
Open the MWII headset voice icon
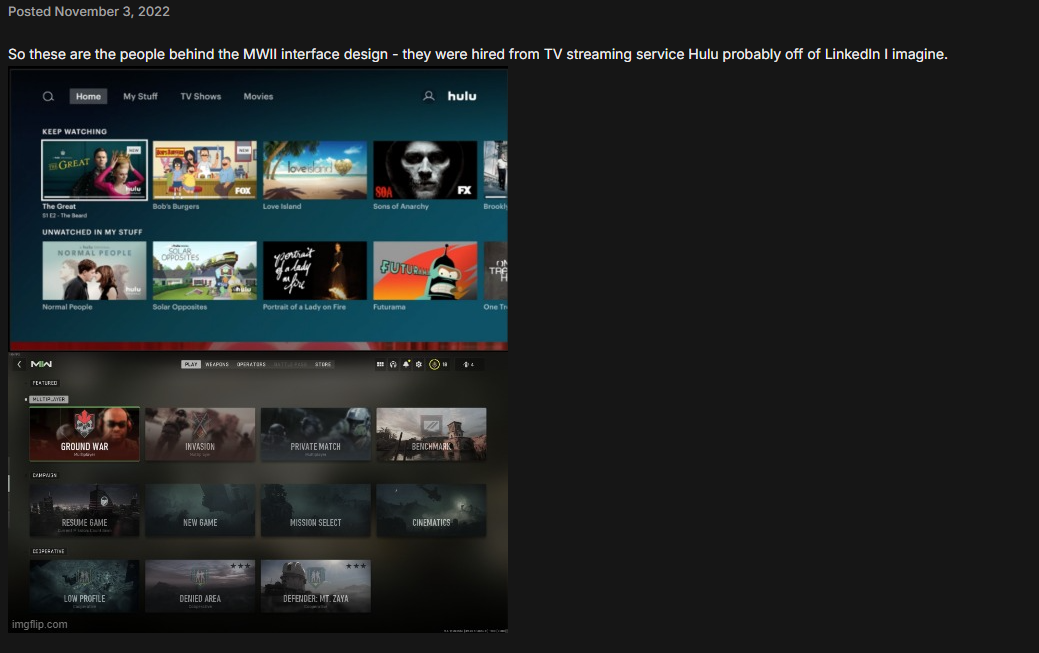[393, 364]
